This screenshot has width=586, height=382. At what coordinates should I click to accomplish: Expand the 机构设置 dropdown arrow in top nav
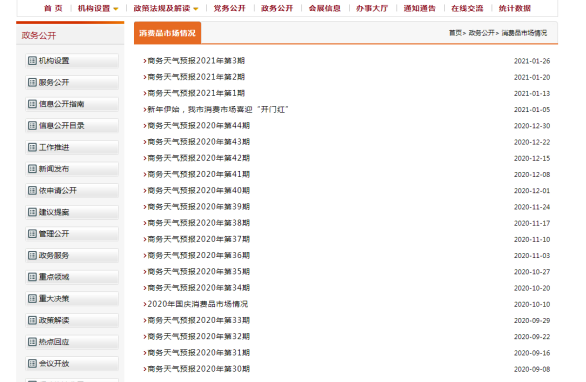(x=116, y=9)
